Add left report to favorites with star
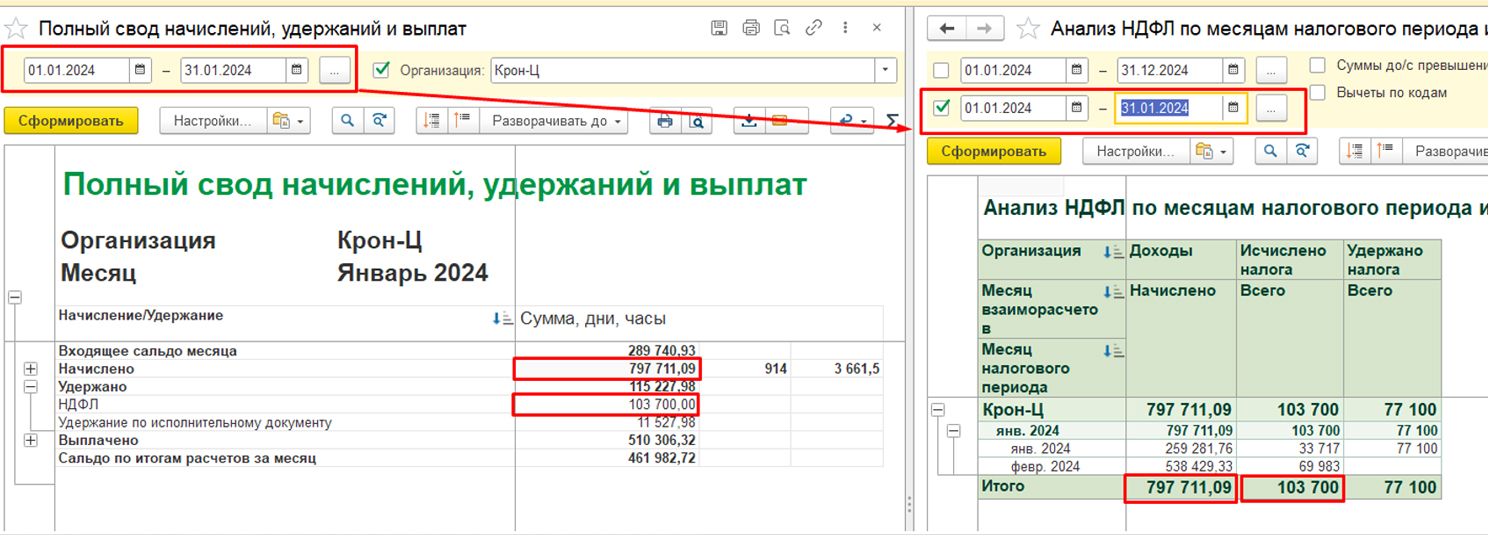This screenshot has width=1488, height=559. click(x=17, y=29)
